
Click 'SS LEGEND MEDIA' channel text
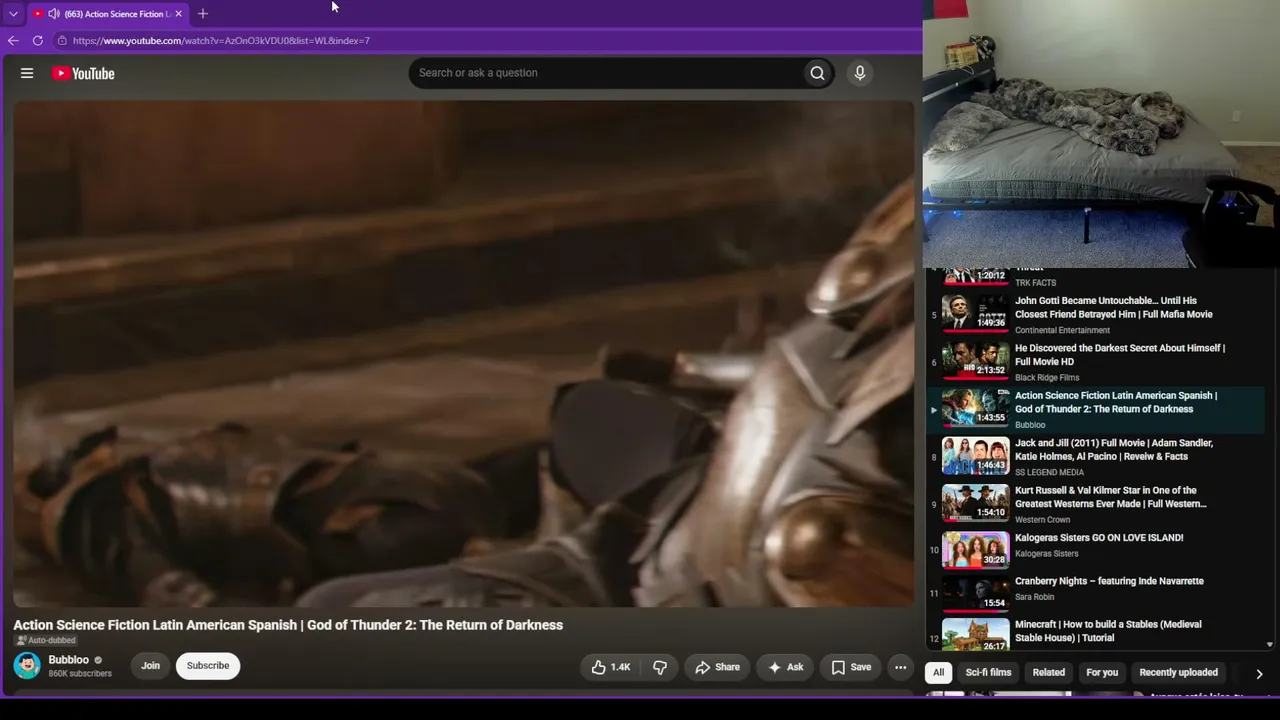(1049, 472)
